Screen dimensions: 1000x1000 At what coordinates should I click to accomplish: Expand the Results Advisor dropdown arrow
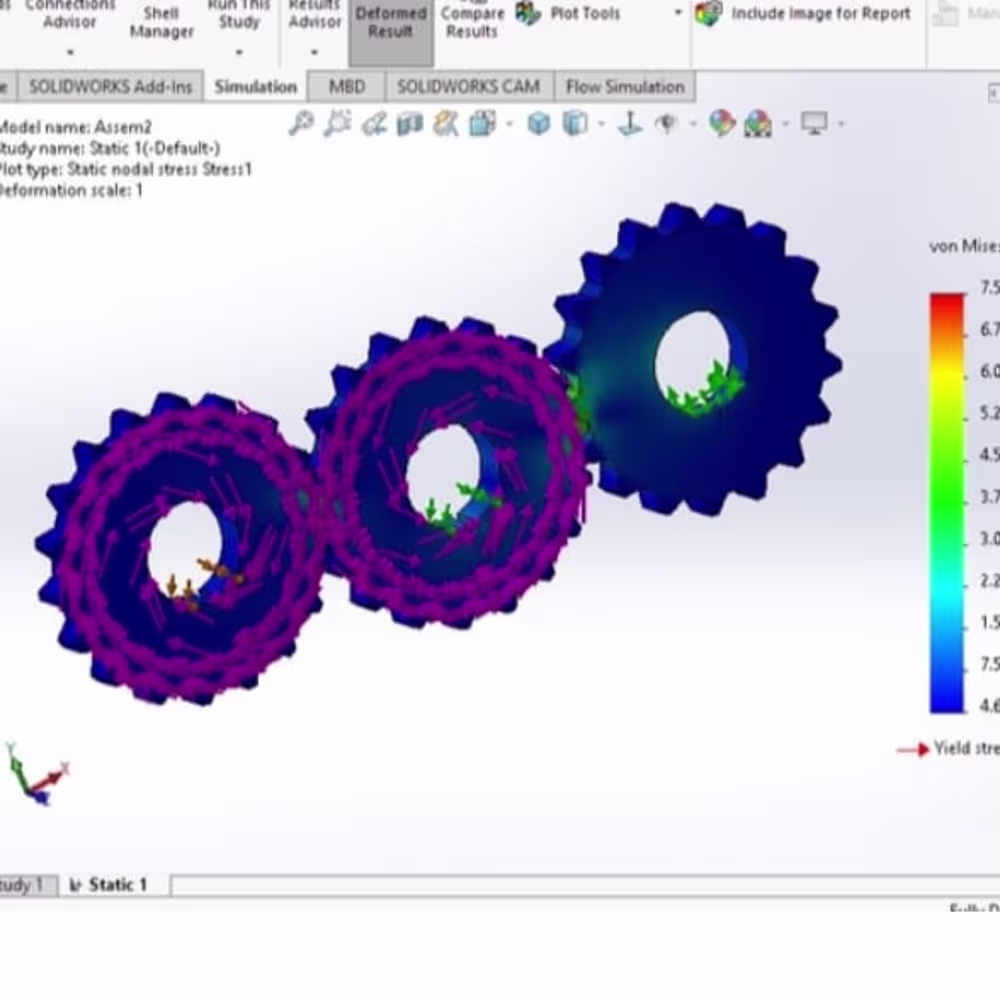(314, 52)
